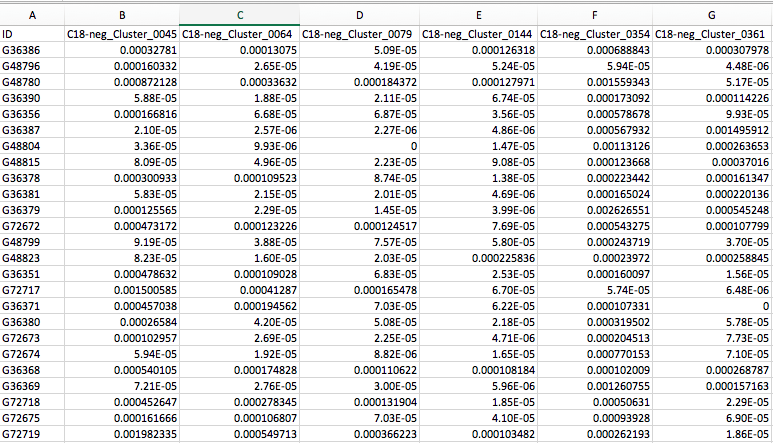The image size is (773, 443).
Task: Select row ID G36356
Action: pyautogui.click(x=32, y=114)
